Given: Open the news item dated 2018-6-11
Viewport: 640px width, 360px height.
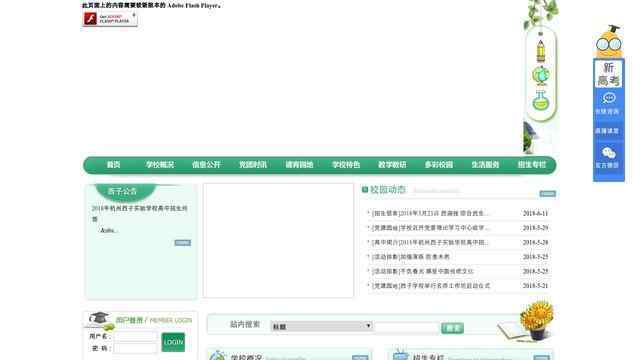Looking at the screenshot, I should coord(430,213).
